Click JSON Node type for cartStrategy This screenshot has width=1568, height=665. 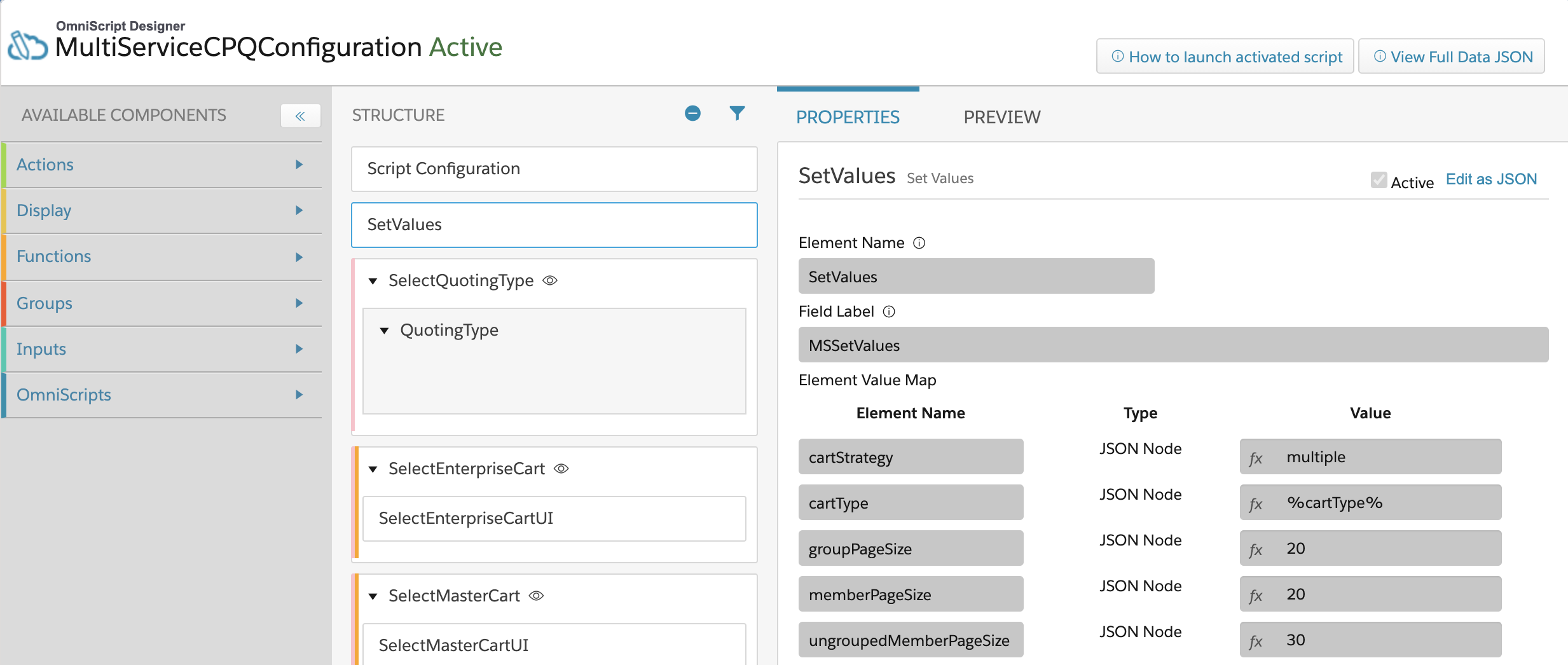1141,449
